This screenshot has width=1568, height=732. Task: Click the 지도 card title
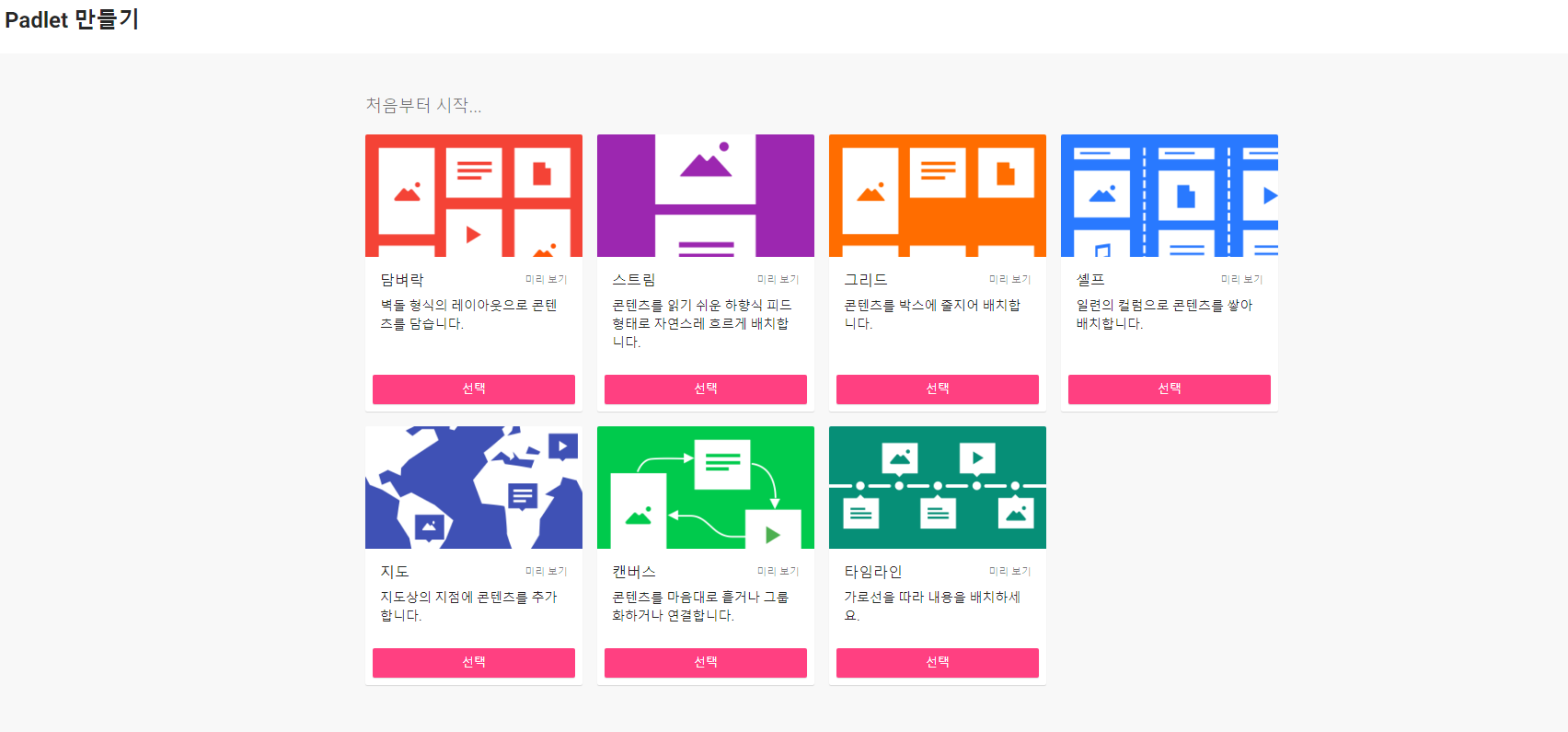(x=395, y=571)
